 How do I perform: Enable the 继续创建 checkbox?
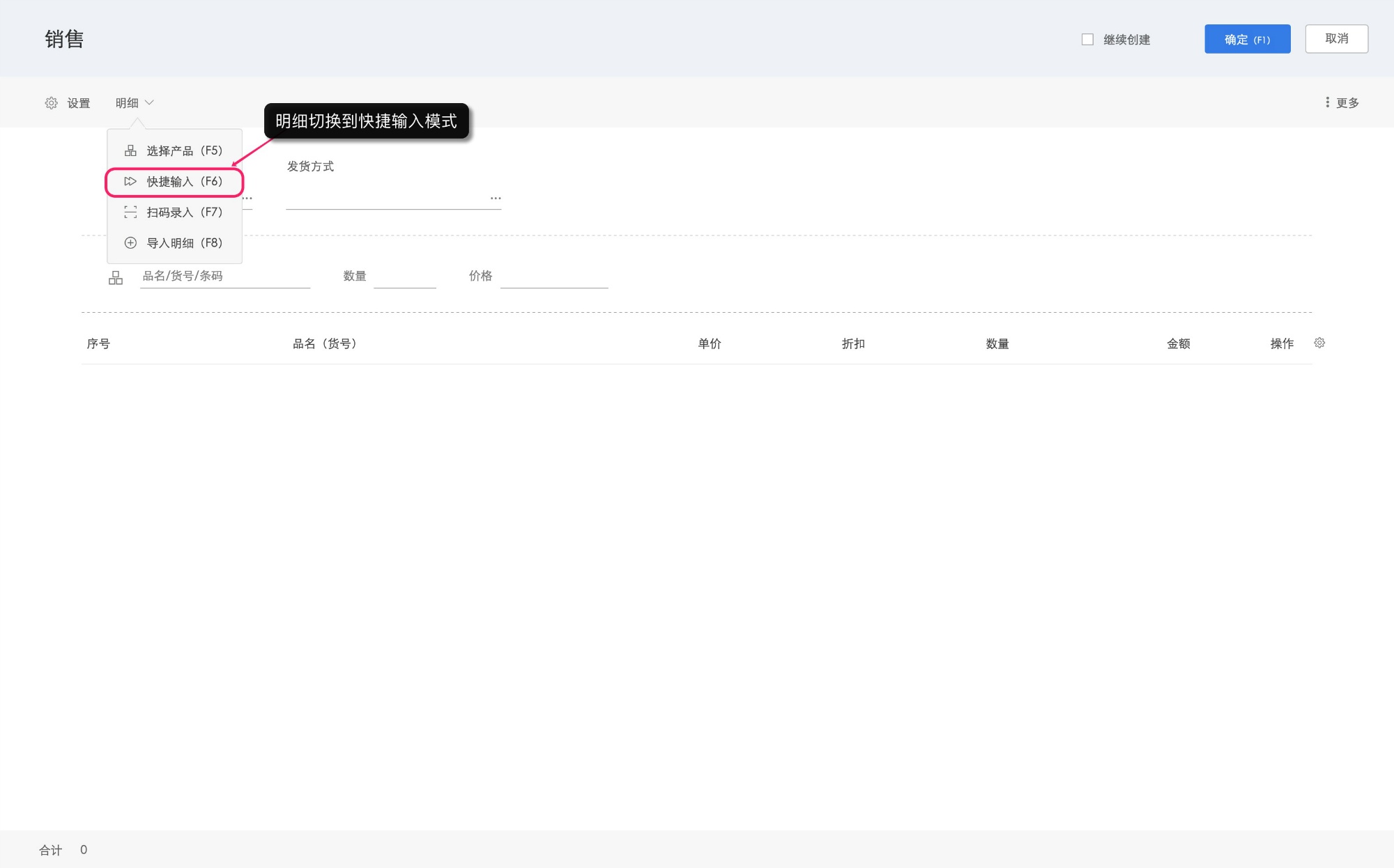(x=1087, y=40)
